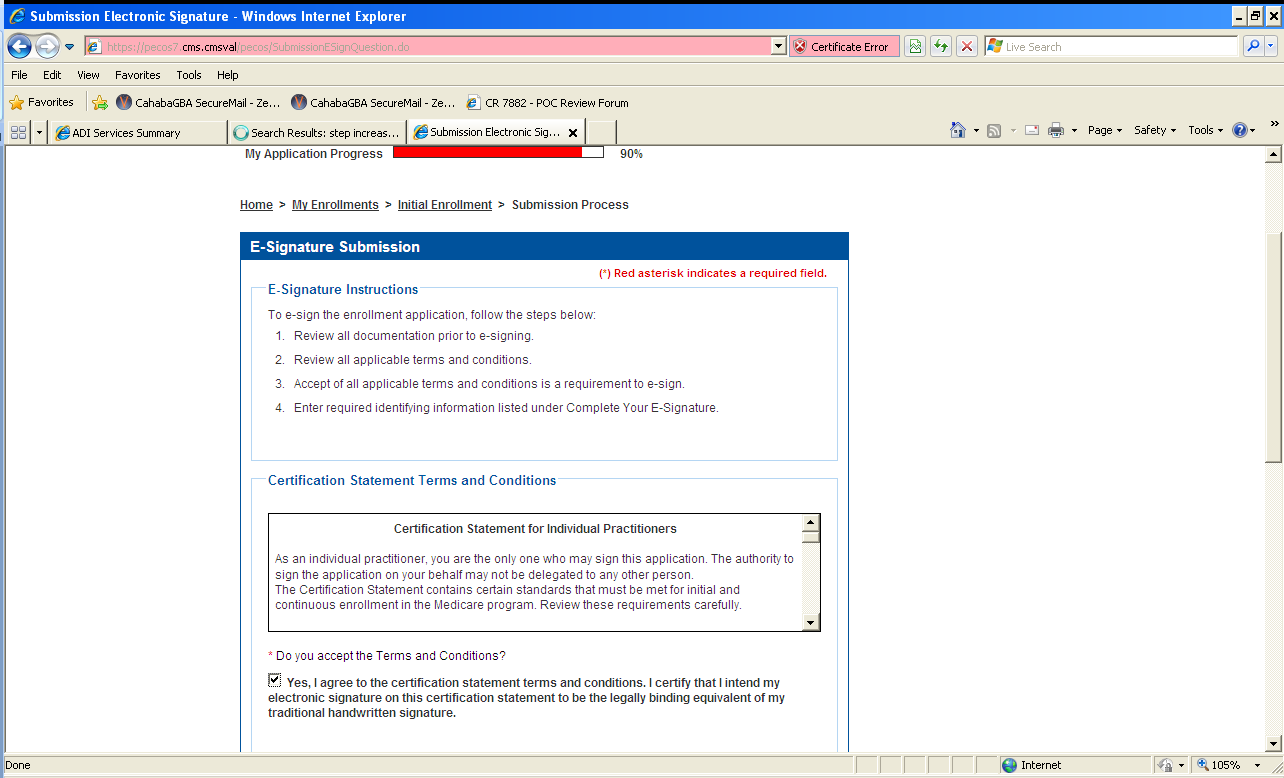Open the Edit menu
The width and height of the screenshot is (1284, 778).
click(52, 75)
